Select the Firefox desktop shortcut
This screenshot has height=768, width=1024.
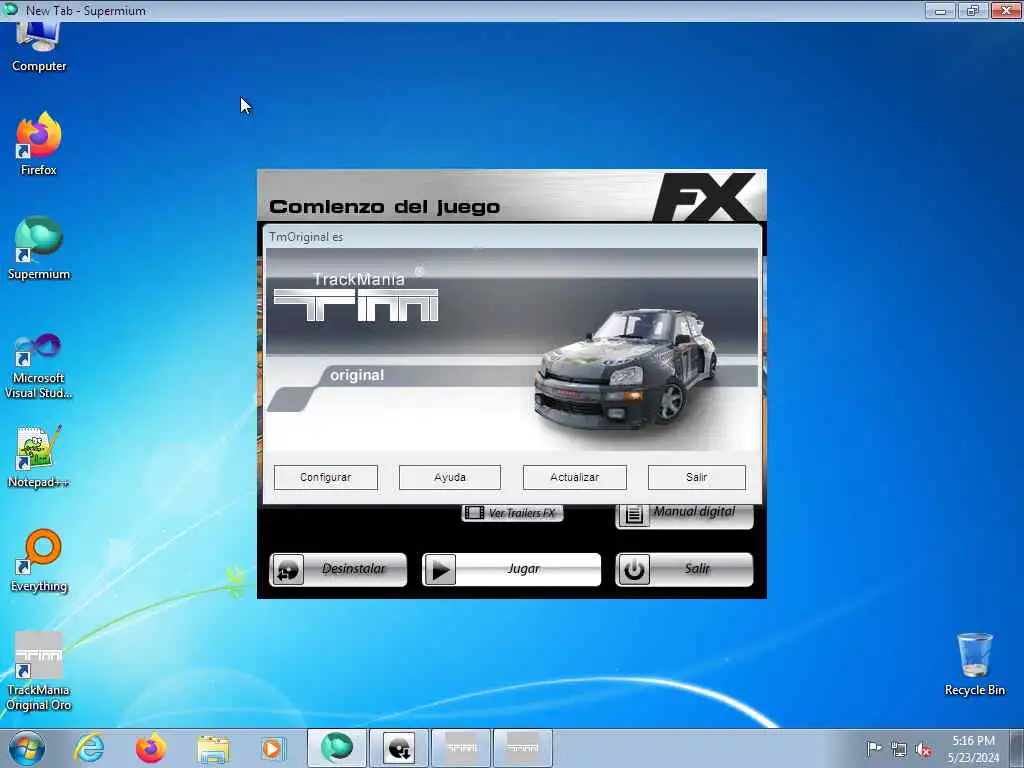(x=39, y=144)
